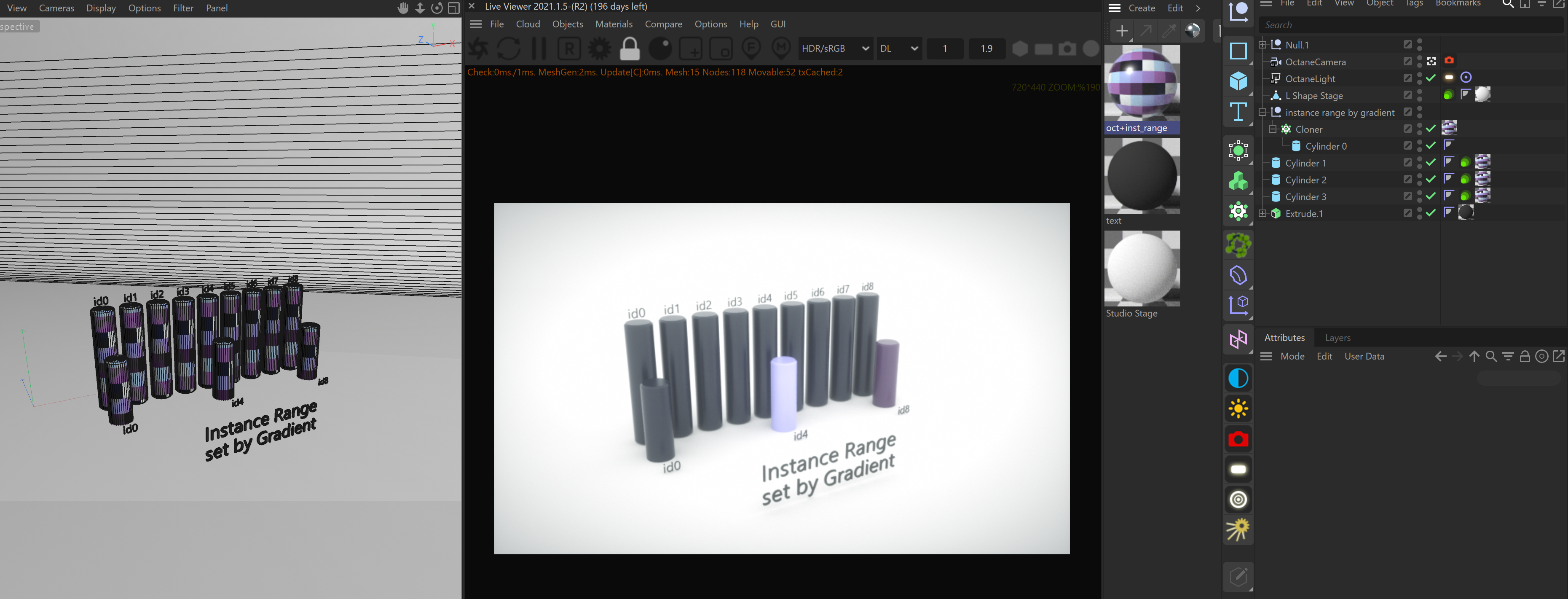Select the focus picker F icon

[x=751, y=49]
